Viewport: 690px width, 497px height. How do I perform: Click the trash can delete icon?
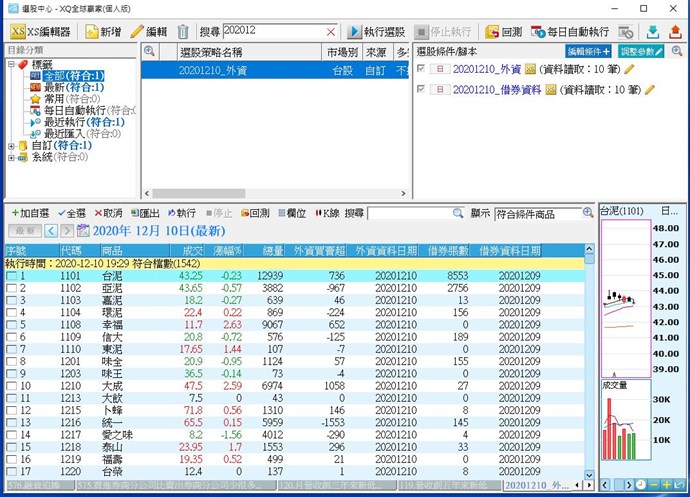tap(183, 32)
